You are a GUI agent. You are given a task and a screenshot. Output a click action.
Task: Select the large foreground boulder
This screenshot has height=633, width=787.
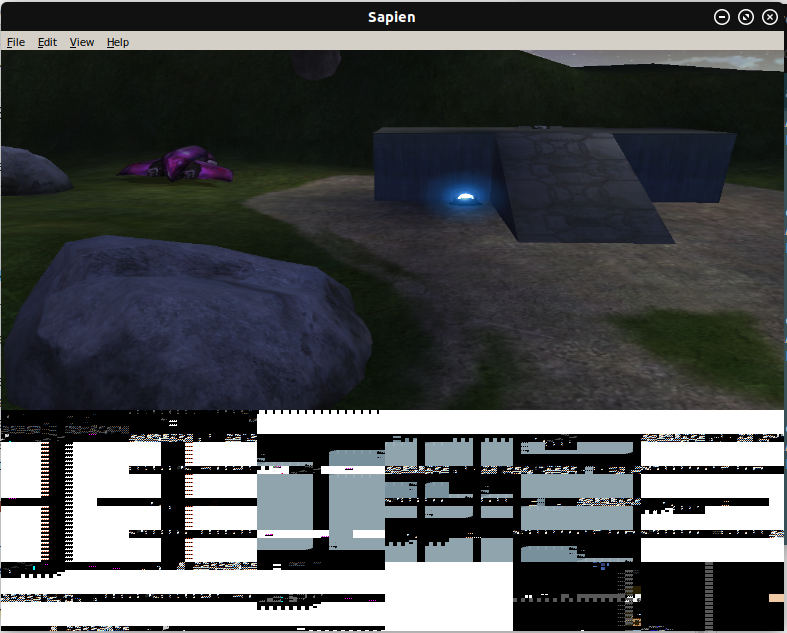pyautogui.click(x=188, y=322)
